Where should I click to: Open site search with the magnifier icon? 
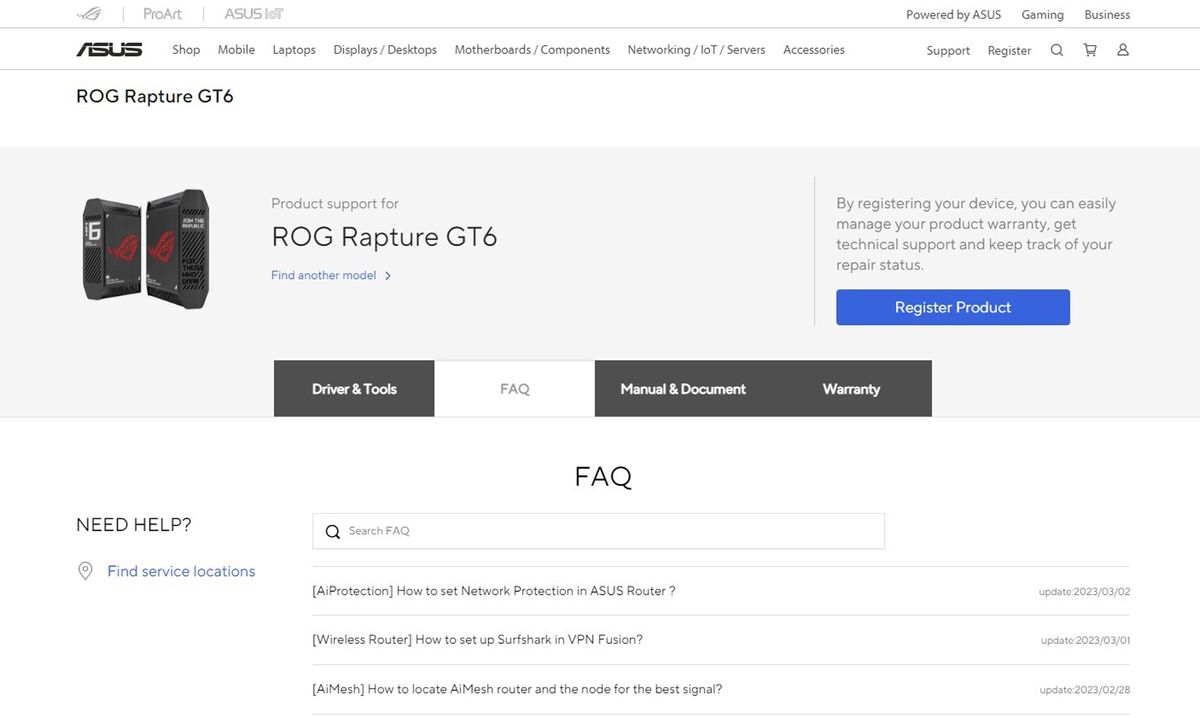(x=1057, y=49)
